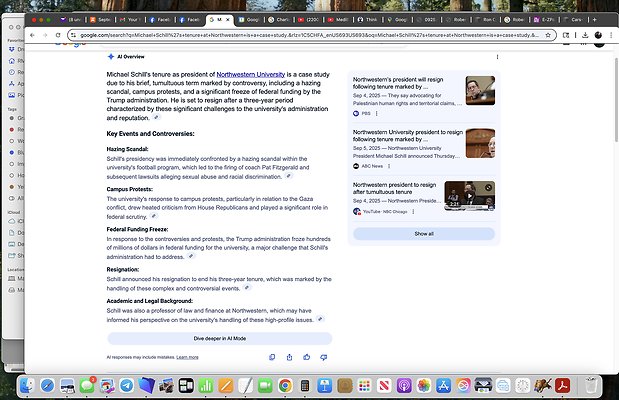Switch to the September tab
This screenshot has width=619, height=400.
(x=101, y=19)
